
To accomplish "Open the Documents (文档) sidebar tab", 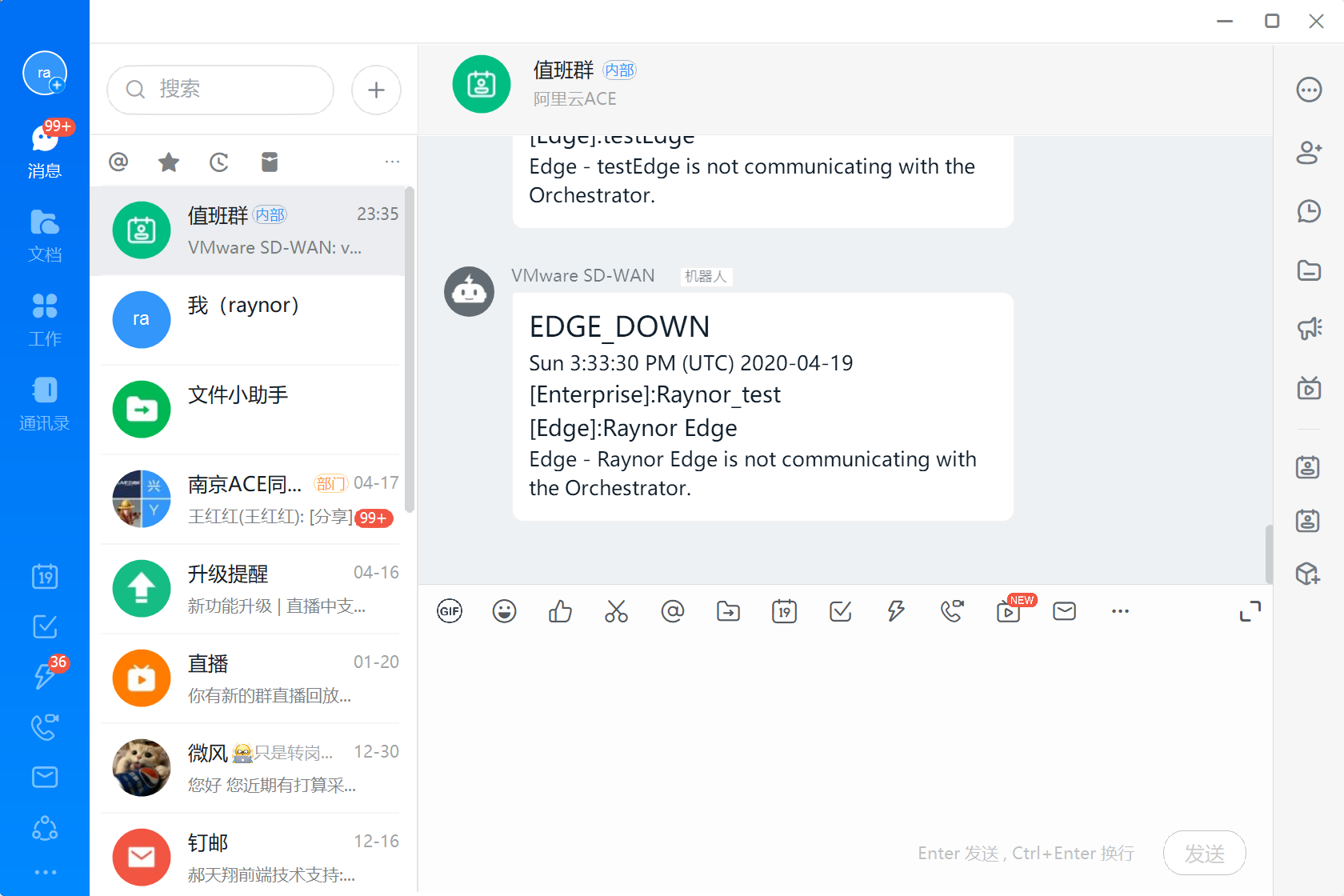I will [45, 235].
